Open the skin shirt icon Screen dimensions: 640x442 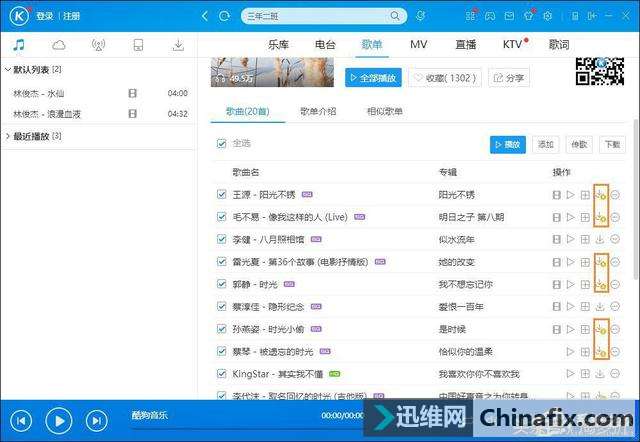[529, 16]
